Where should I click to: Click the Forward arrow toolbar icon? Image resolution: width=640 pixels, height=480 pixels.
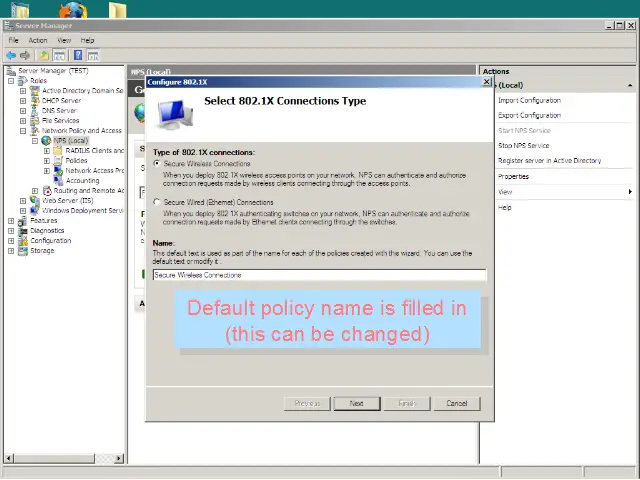pyautogui.click(x=25, y=55)
